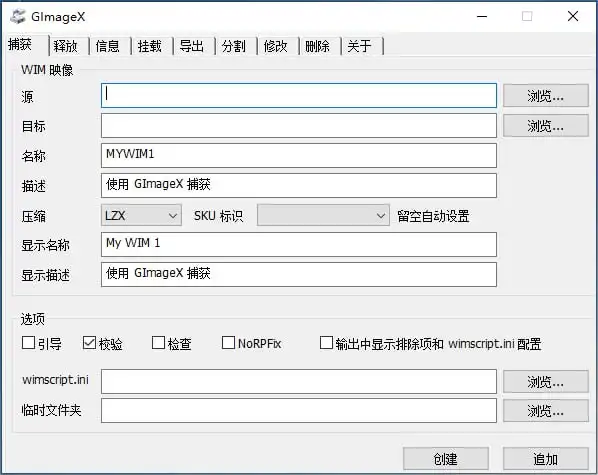The width and height of the screenshot is (598, 475).
Task: Open the 信息 tab
Action: (108, 46)
